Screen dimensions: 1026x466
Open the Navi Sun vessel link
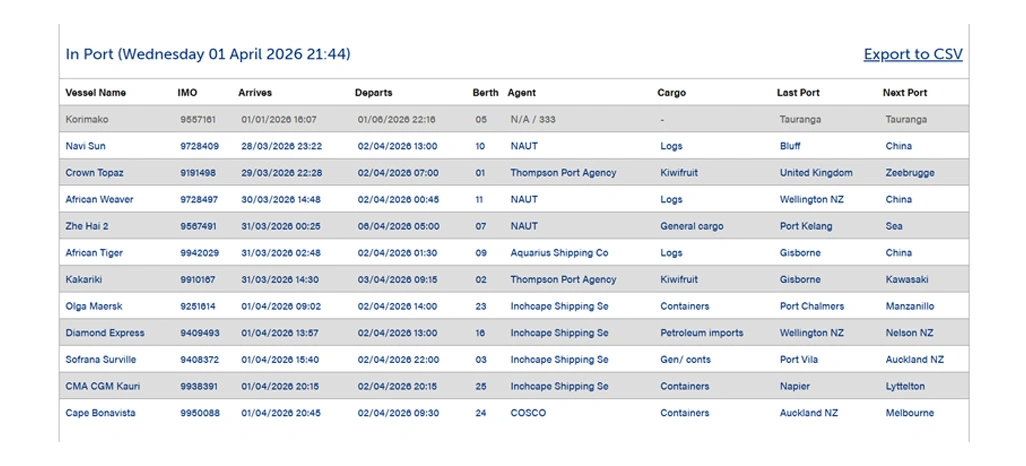[86, 146]
